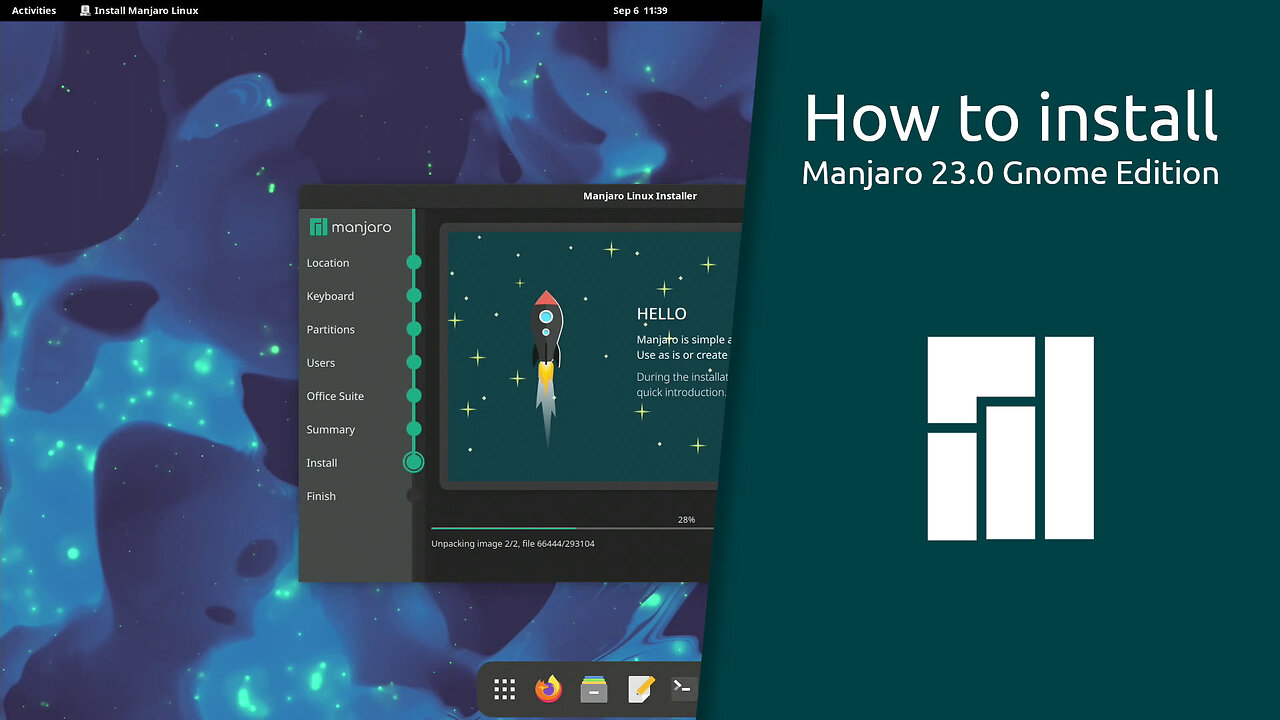The width and height of the screenshot is (1280, 720).
Task: Open the terminal dock icon
Action: (684, 688)
